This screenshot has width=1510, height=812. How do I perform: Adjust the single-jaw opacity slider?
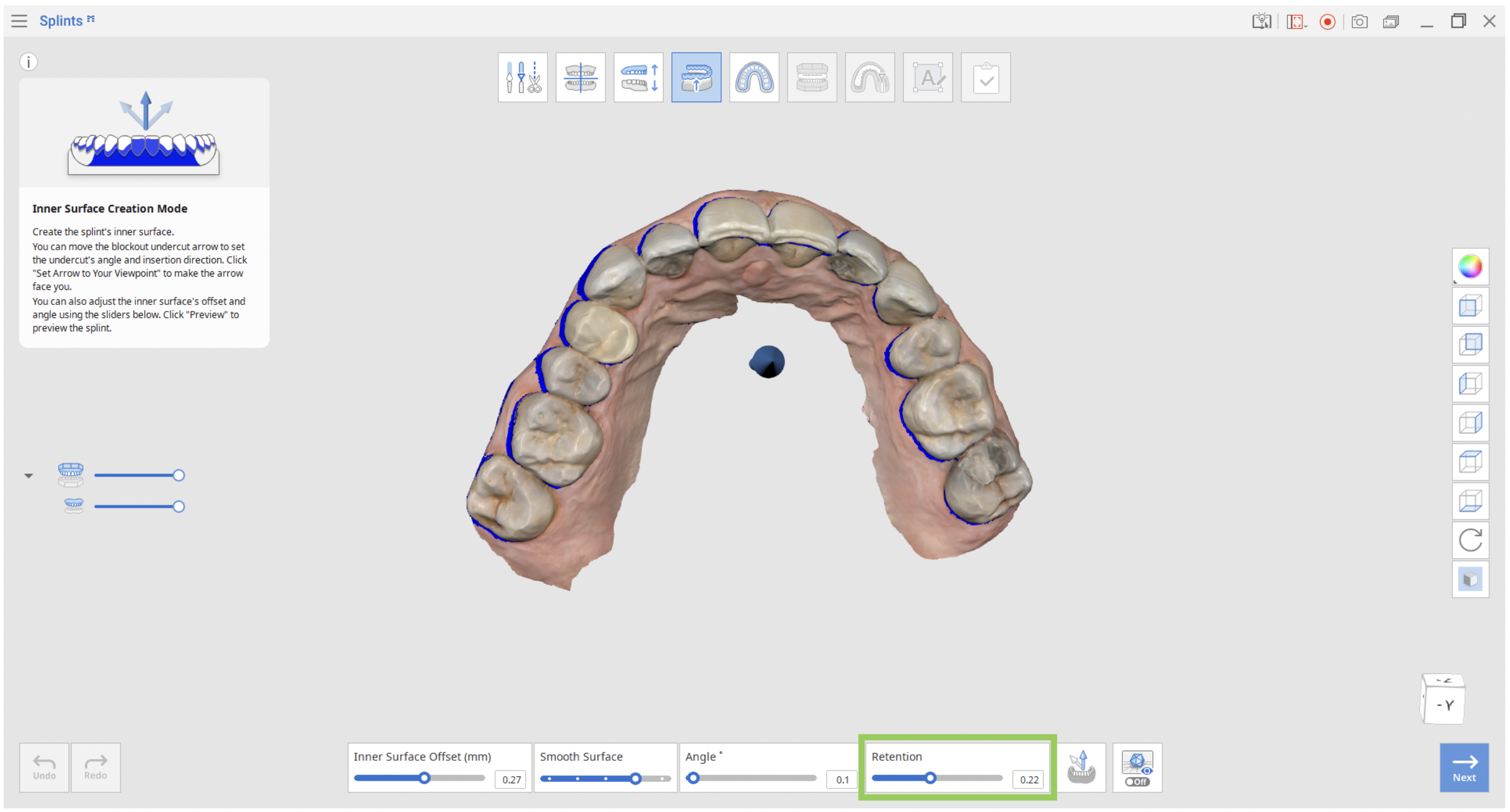[x=139, y=506]
